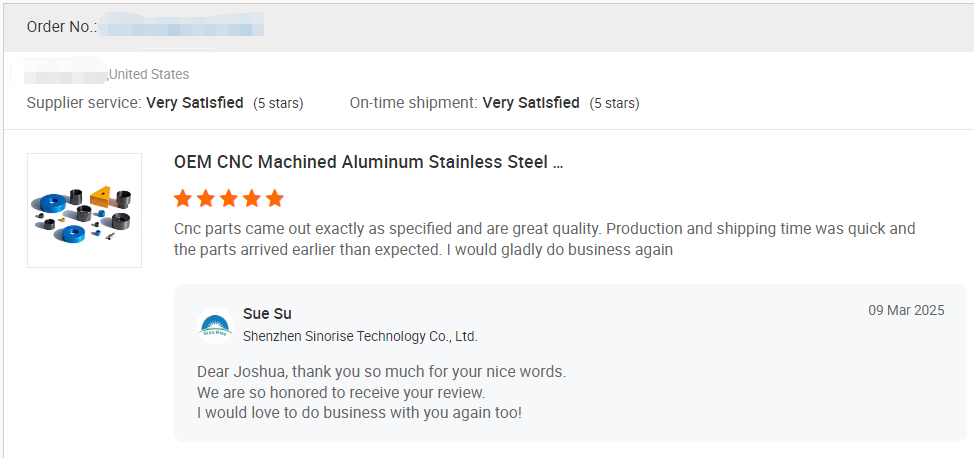Click the Sinorise supplier logo avatar
This screenshot has height=458, width=974.
(215, 325)
